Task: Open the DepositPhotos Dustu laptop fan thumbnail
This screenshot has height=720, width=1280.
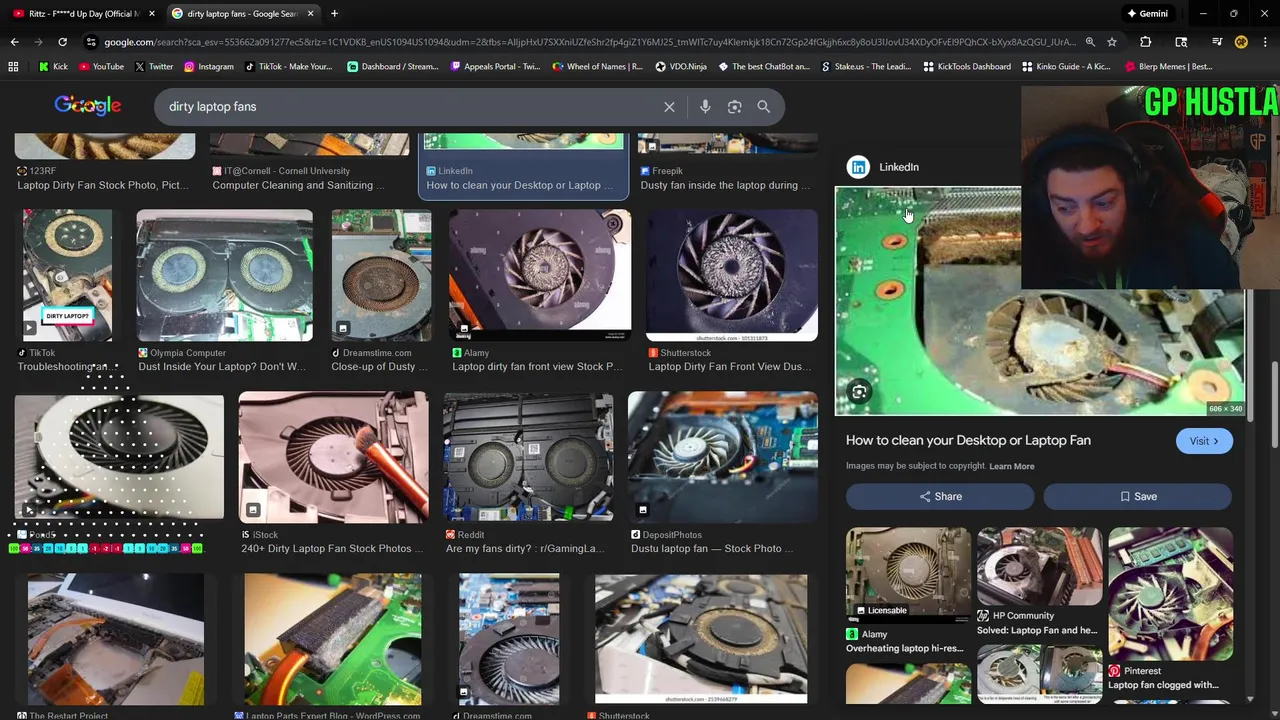Action: [722, 457]
